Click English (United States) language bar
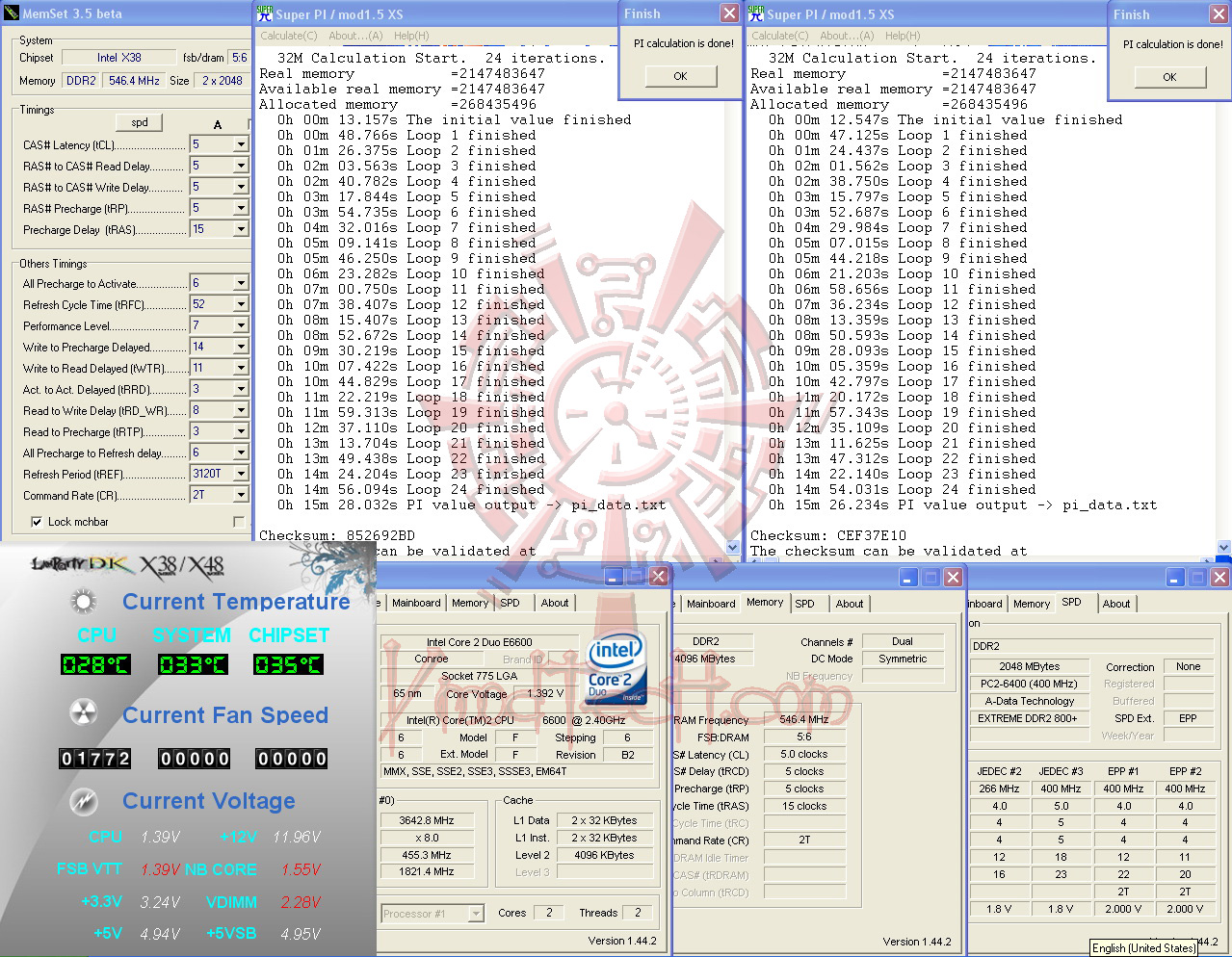Viewport: 1232px width, 957px height. pyautogui.click(x=1143, y=948)
